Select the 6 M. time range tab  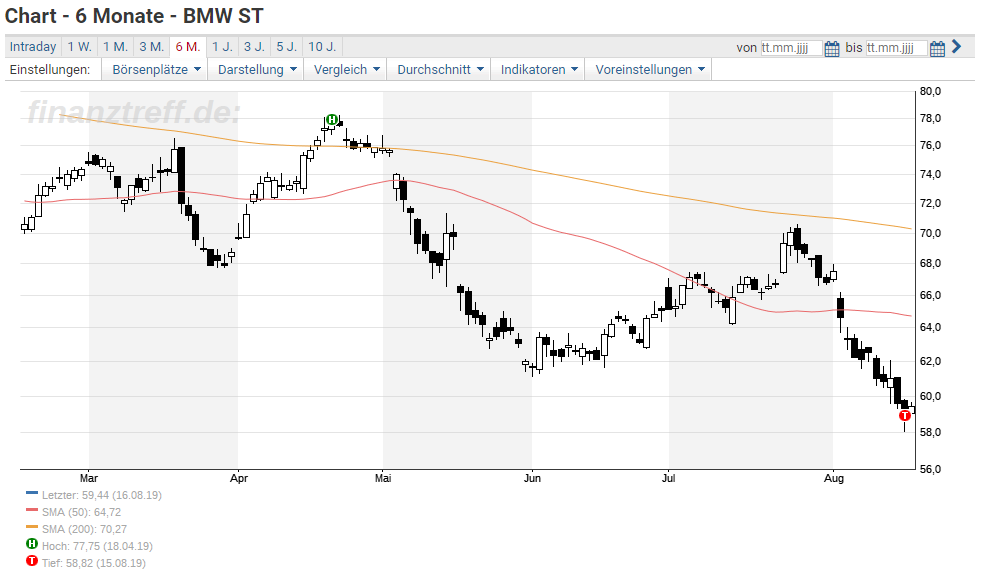(188, 46)
